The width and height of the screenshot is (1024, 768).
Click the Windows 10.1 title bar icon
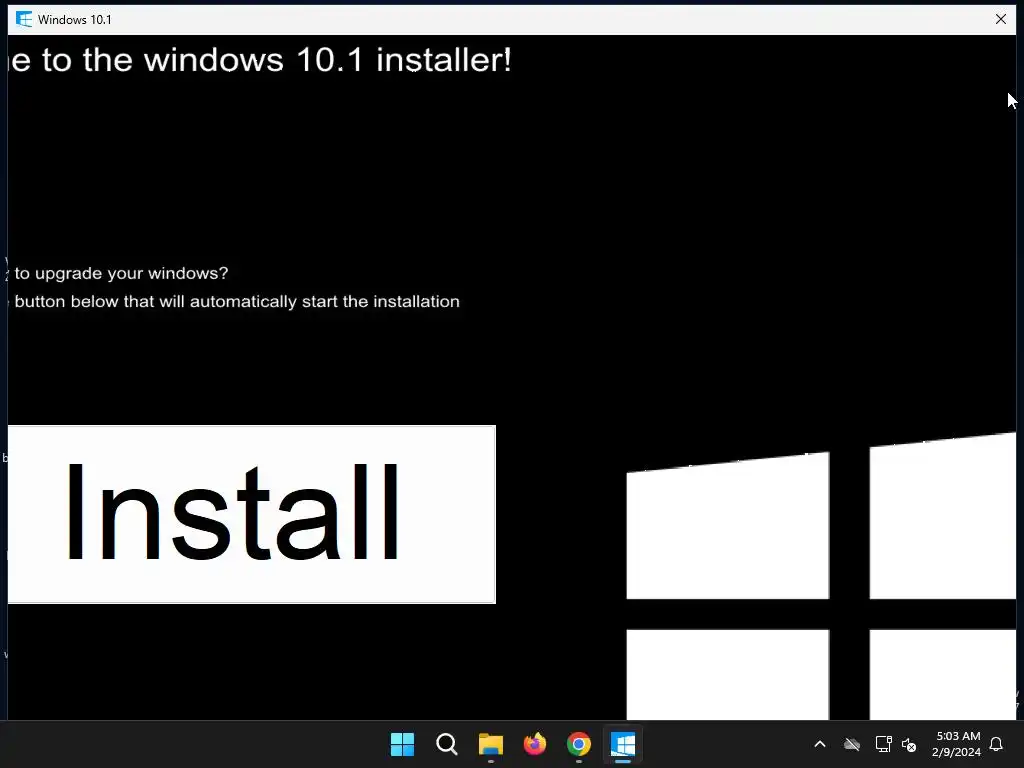point(24,20)
